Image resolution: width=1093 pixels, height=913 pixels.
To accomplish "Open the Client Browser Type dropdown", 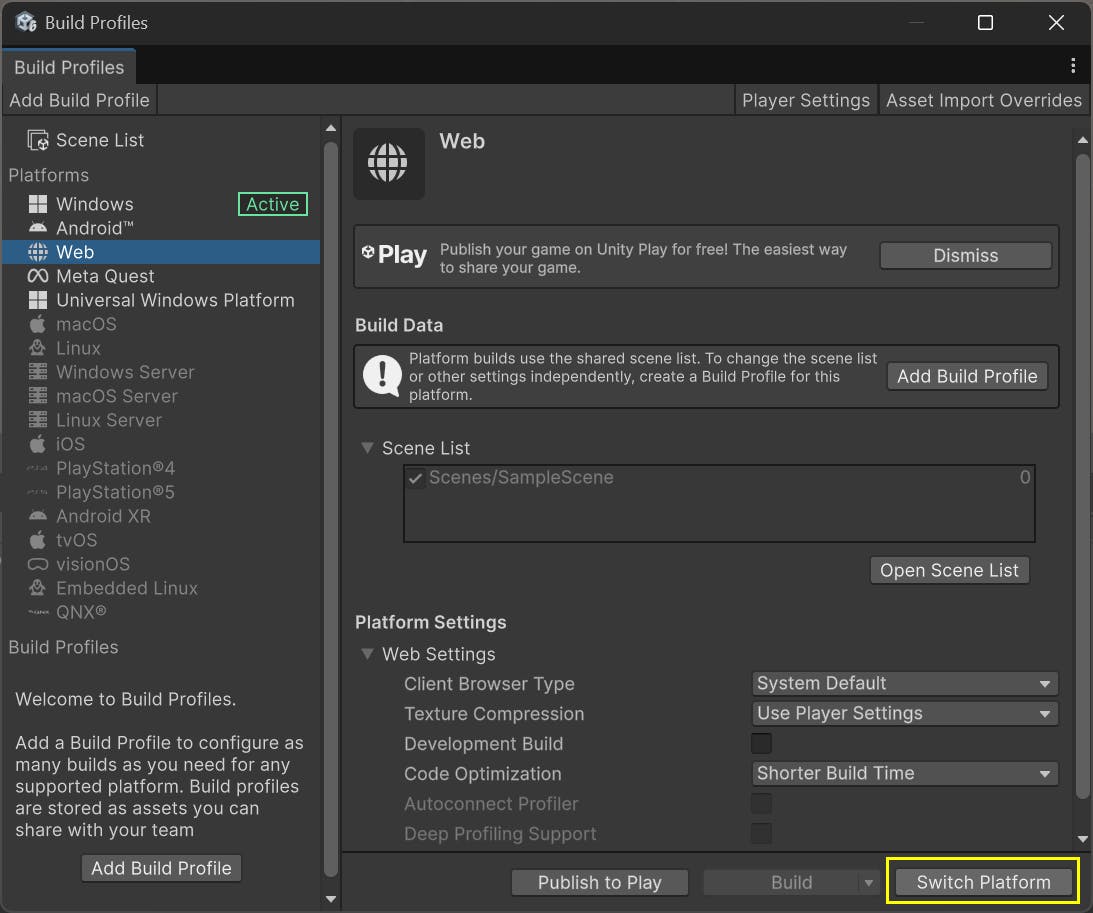I will click(904, 683).
